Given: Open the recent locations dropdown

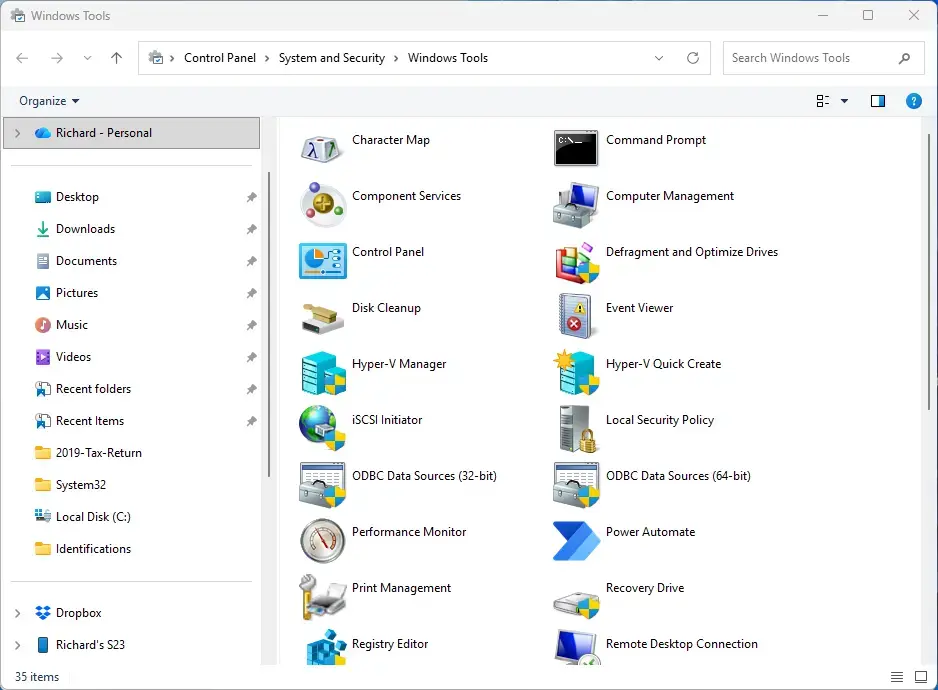Looking at the screenshot, I should 87,58.
